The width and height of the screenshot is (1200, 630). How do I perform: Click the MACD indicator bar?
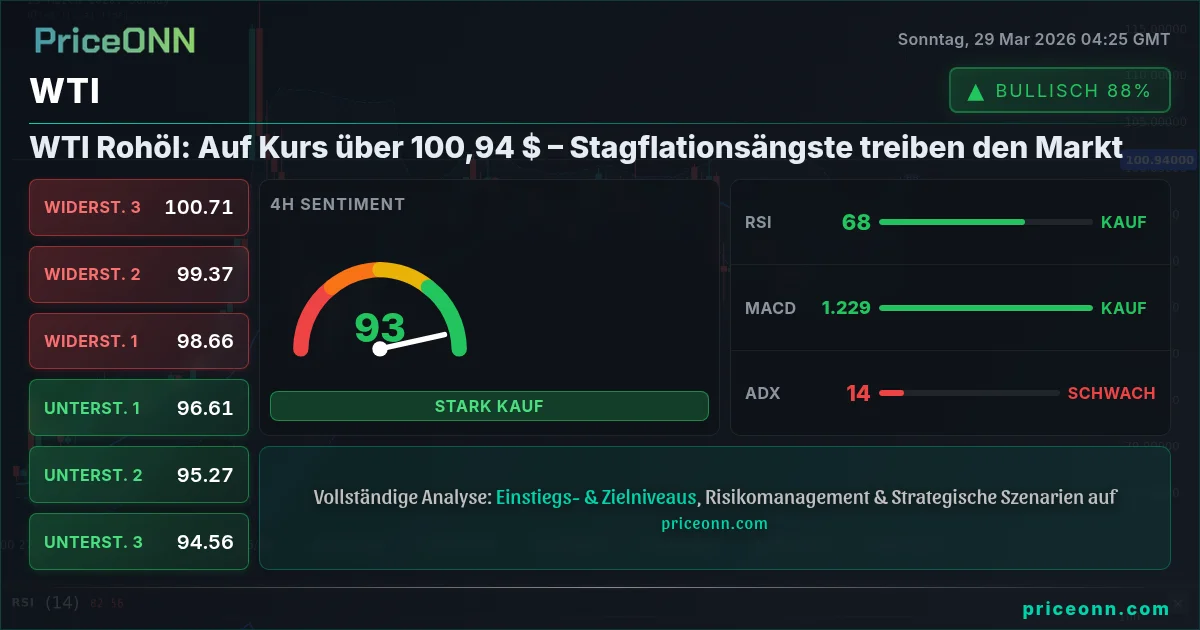point(985,308)
